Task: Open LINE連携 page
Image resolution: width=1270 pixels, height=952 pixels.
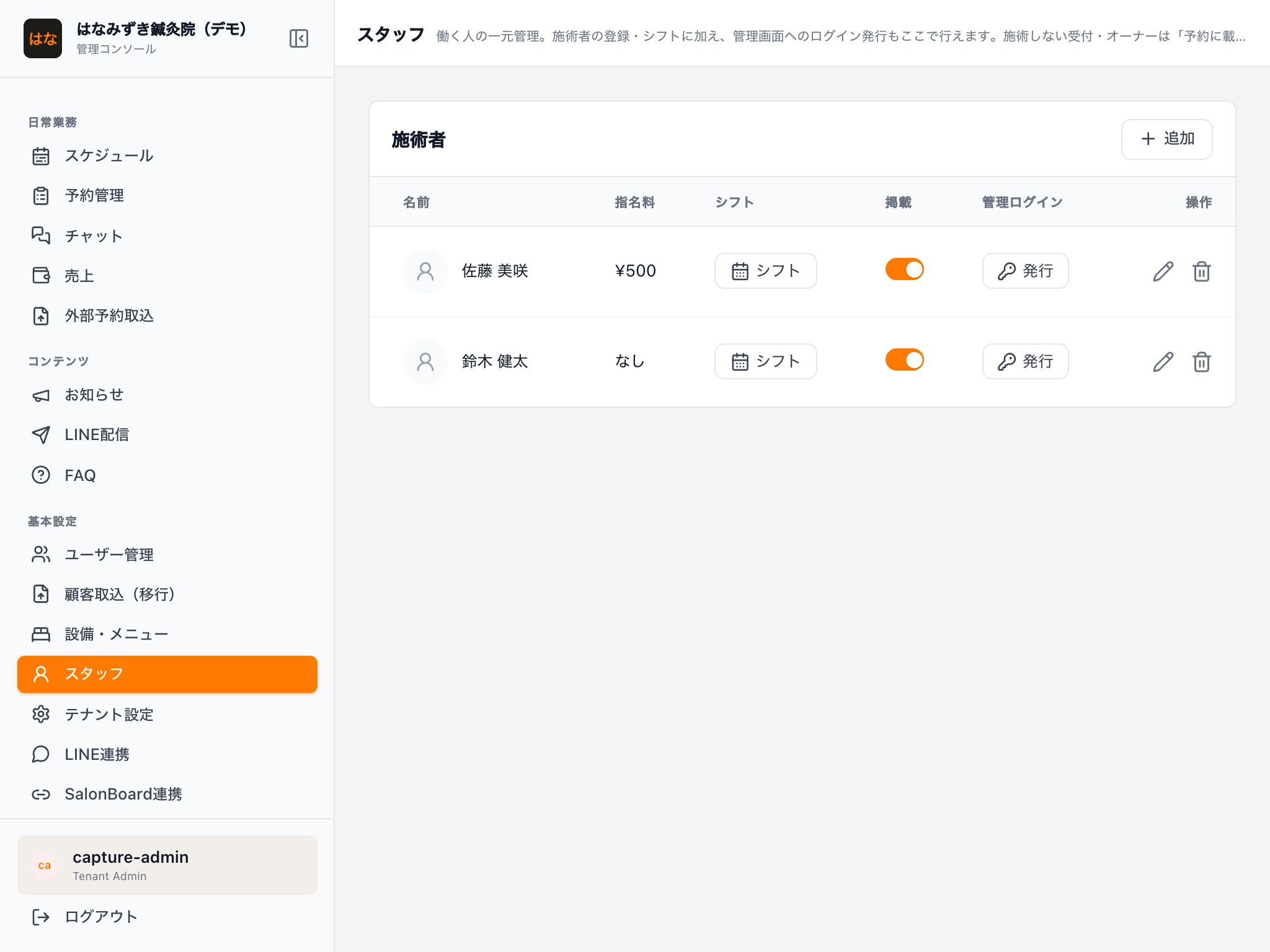Action: pos(167,754)
